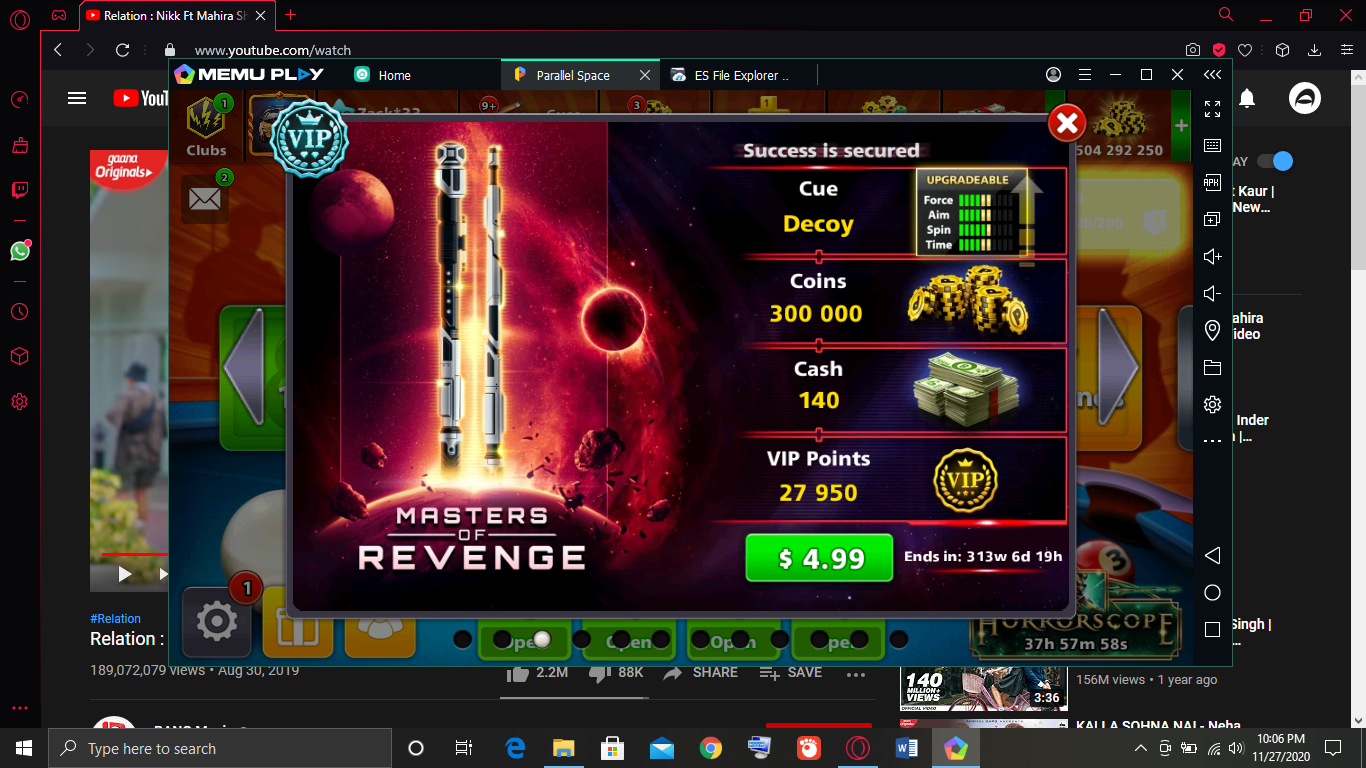Open the Clubs icon in the game
The image size is (1366, 768).
(206, 126)
